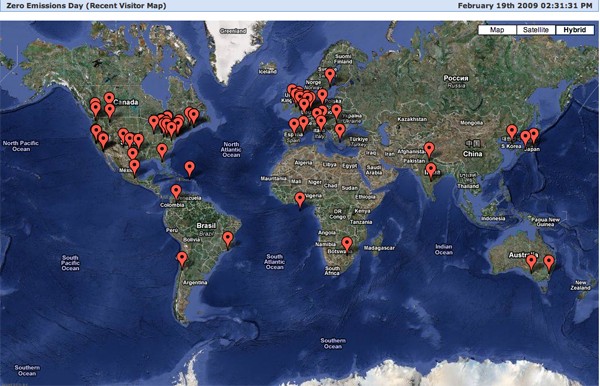Click the easternmost visitor pin in Japan
This screenshot has width=600, height=386.
point(533,136)
